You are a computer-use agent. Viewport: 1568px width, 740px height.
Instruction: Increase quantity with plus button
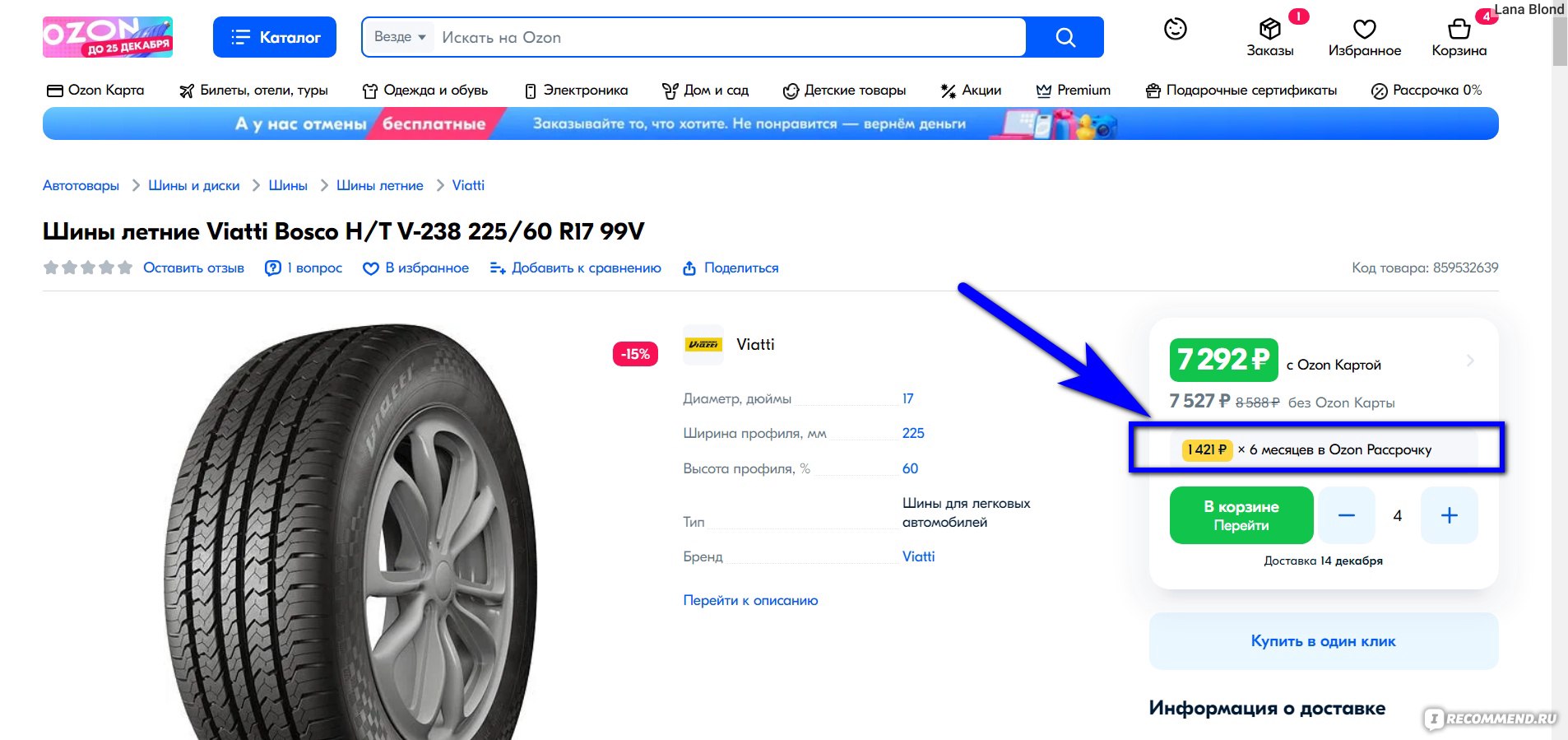1450,516
